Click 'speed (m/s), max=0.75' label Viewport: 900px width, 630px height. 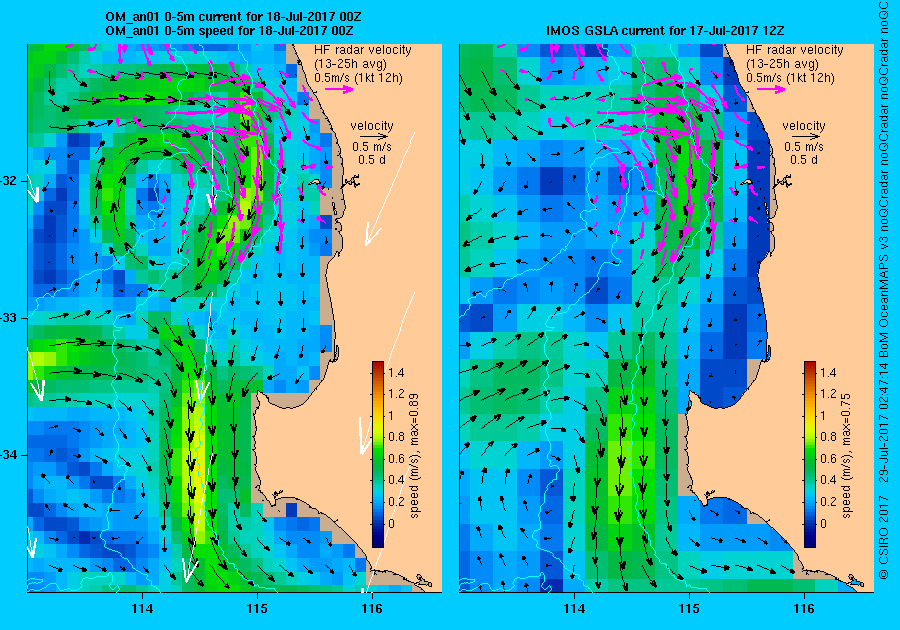coord(846,456)
